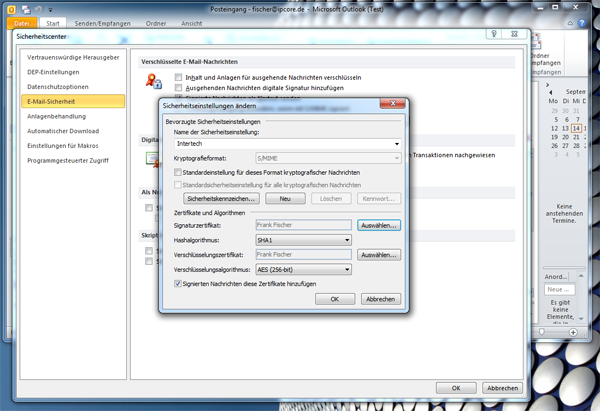Select day 14 in the calendar

(576, 128)
